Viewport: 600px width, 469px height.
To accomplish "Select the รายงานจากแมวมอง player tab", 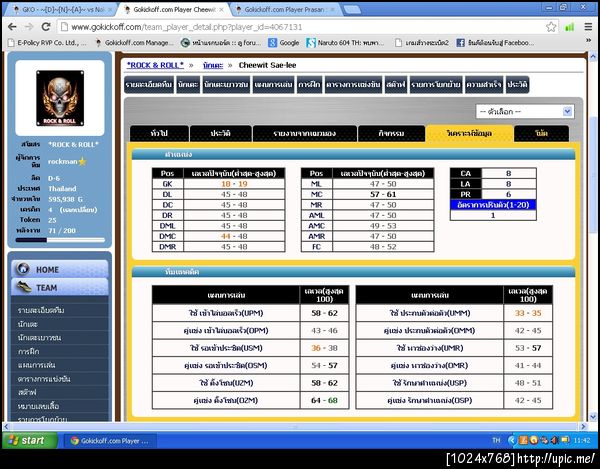I will click(305, 133).
